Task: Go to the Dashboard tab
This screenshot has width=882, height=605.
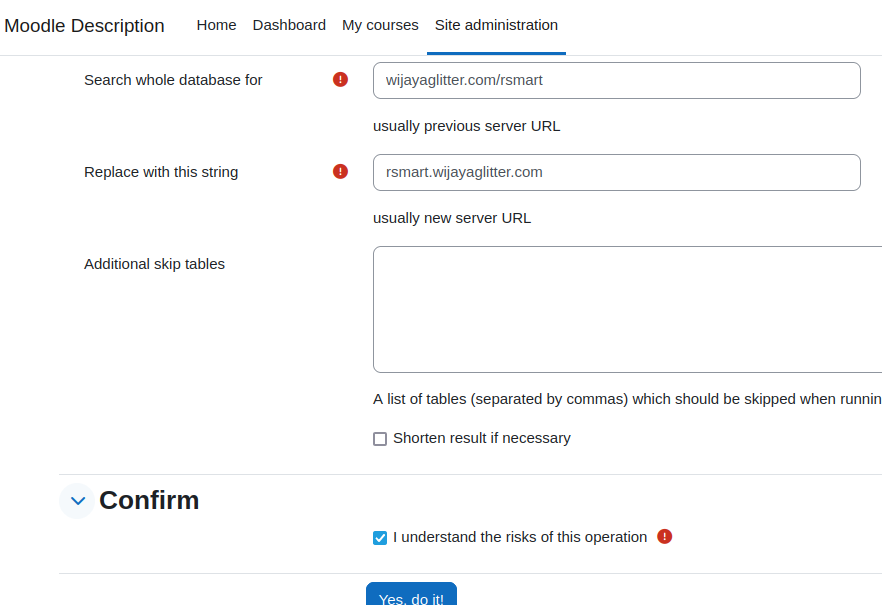Action: click(x=289, y=25)
